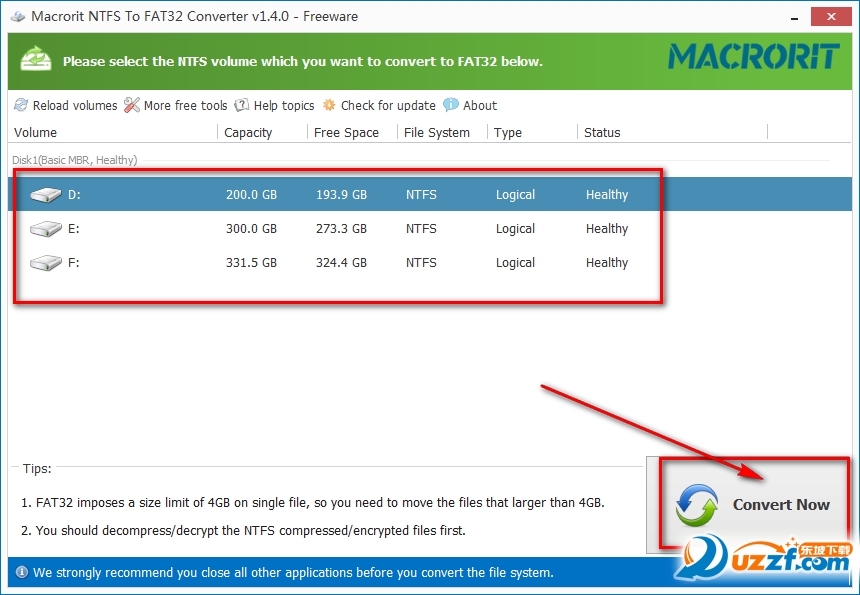Click NTFS in the D: row
This screenshot has height=595, width=860.
[x=421, y=195]
